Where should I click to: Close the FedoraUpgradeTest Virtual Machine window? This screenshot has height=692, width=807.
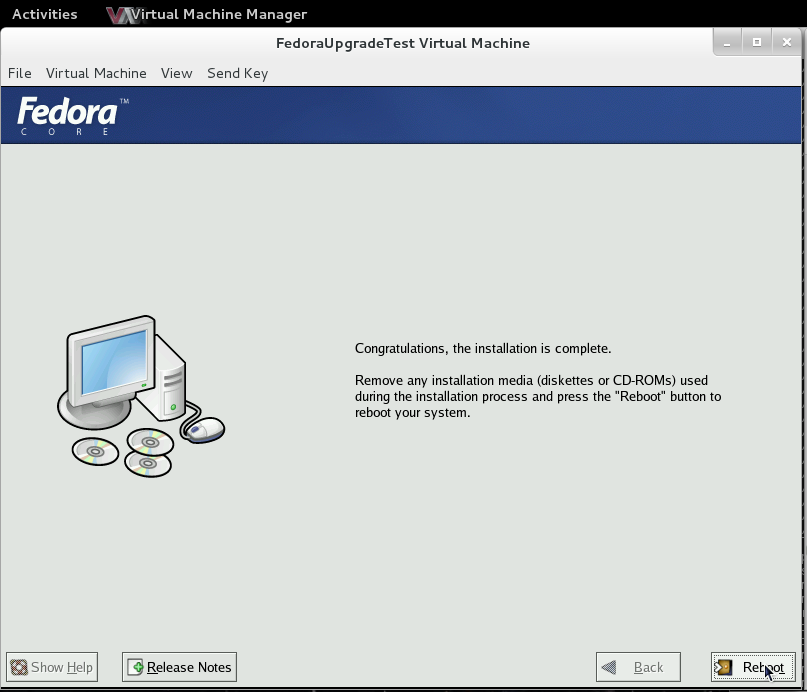tap(786, 43)
